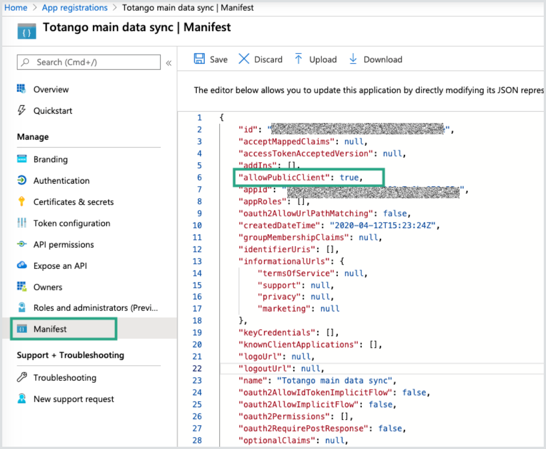Click the Overview grid icon
This screenshot has width=546, height=449.
21,88
